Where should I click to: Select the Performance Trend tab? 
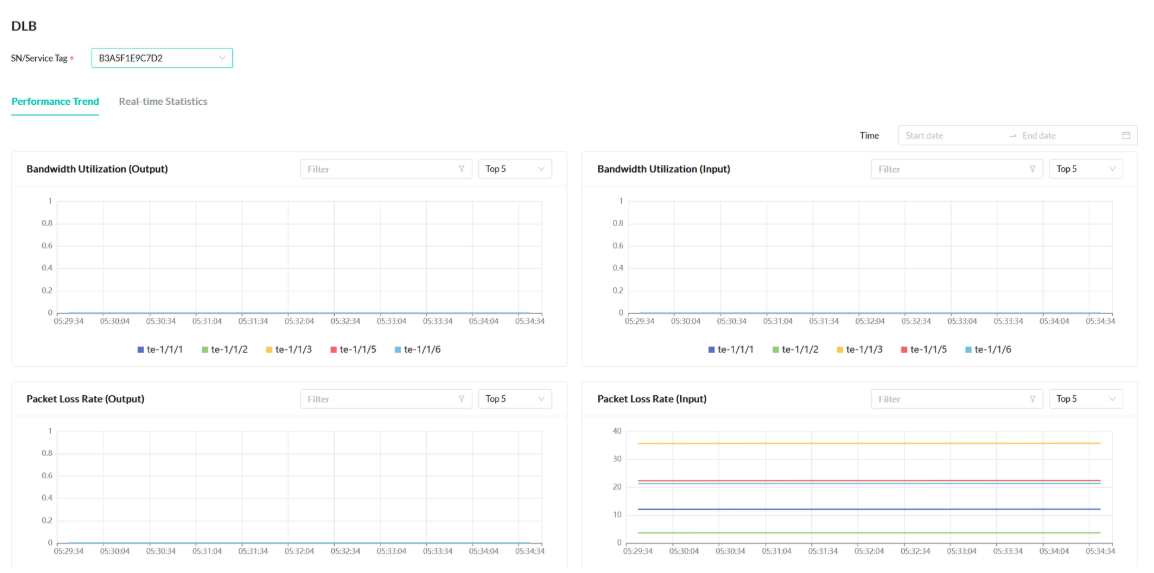click(x=55, y=102)
